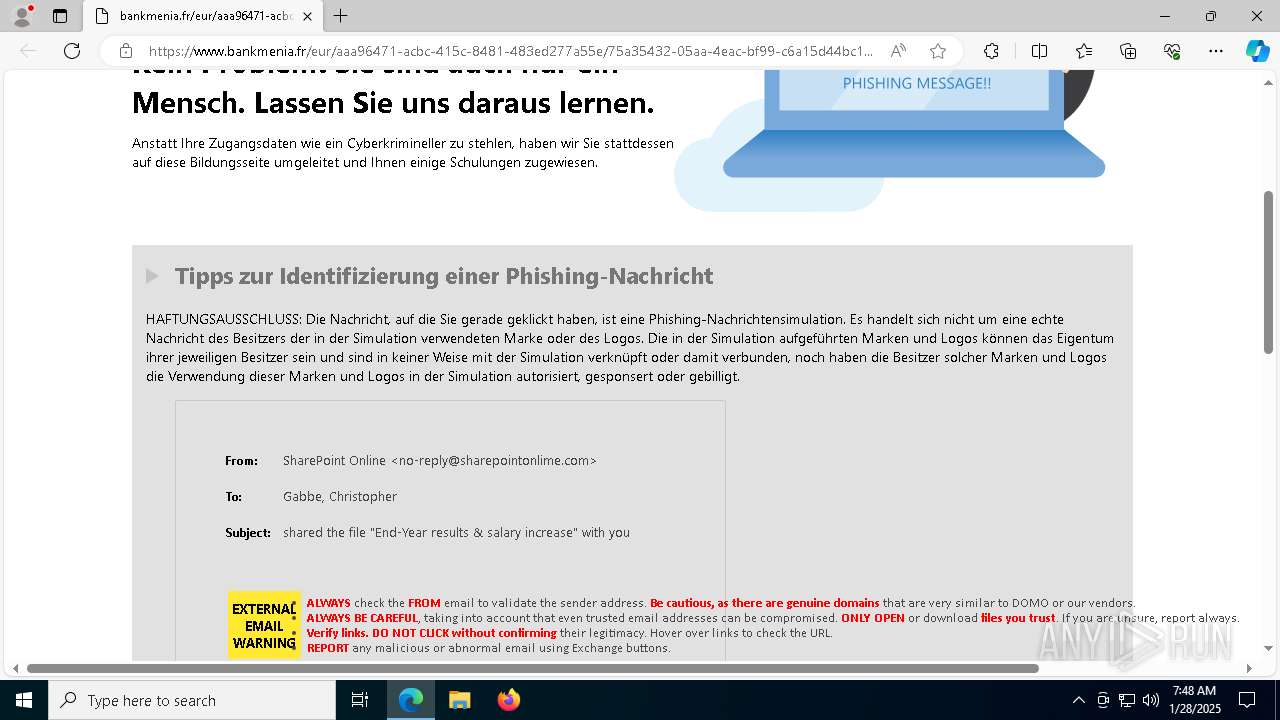Click the vertical scrollbar down arrow
Screen dimensions: 1280x720
coord(1269,649)
